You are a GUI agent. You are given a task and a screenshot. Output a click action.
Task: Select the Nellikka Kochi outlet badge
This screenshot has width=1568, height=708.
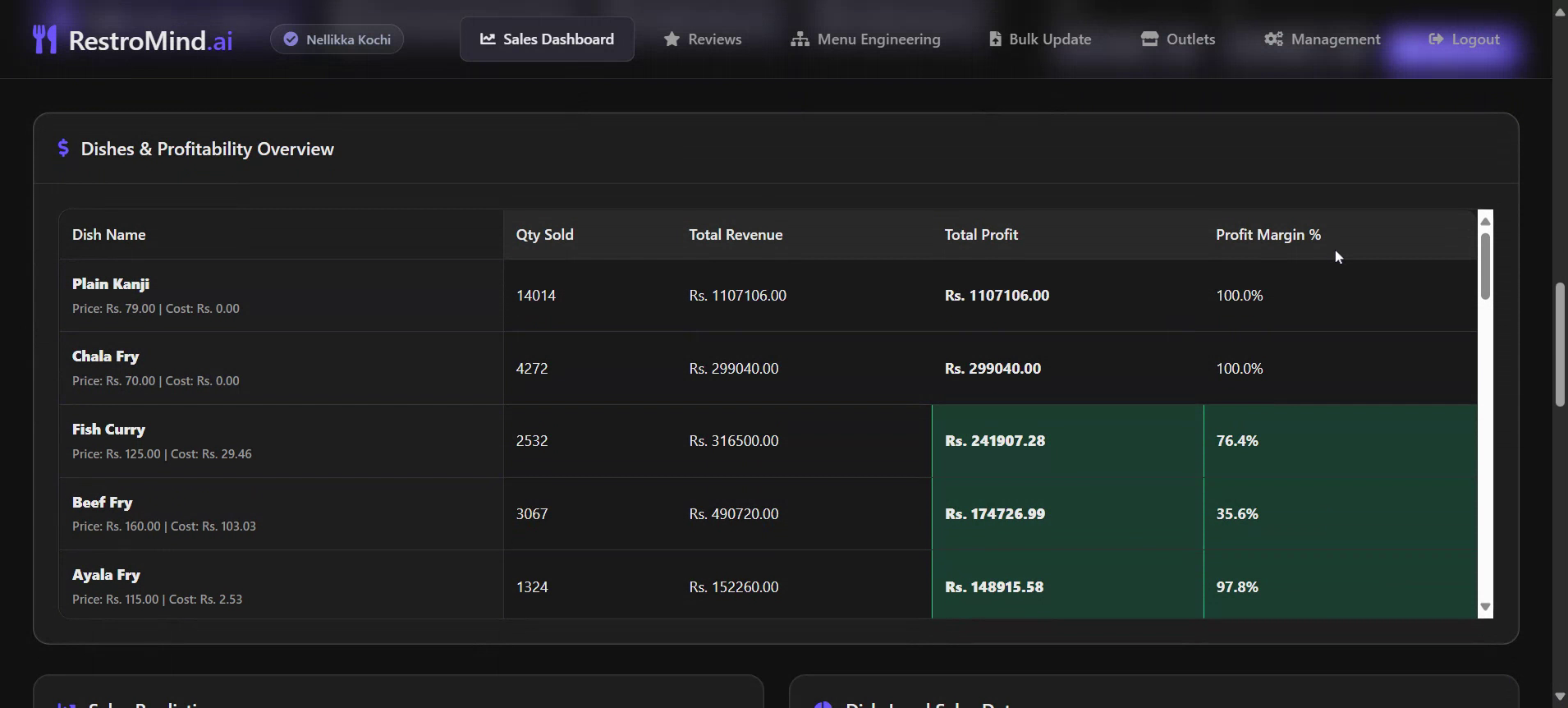[337, 39]
